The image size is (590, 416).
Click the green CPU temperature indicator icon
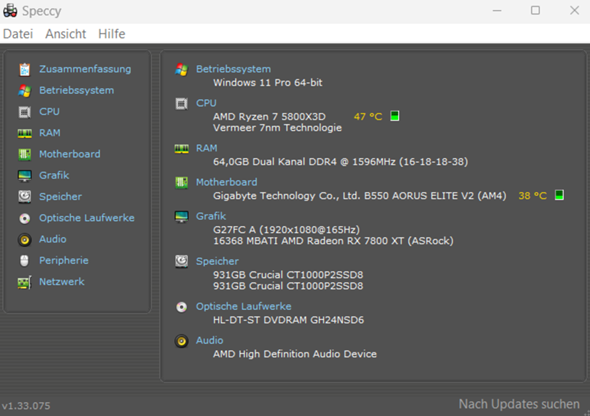coord(394,116)
